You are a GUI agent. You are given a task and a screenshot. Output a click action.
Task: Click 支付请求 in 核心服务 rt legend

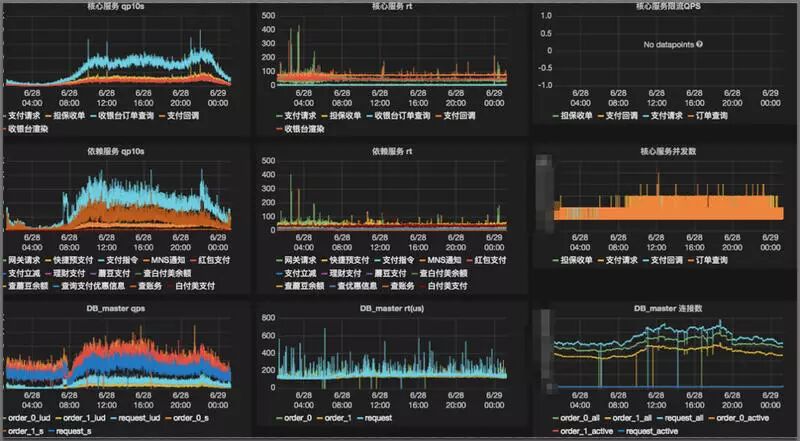coord(301,116)
